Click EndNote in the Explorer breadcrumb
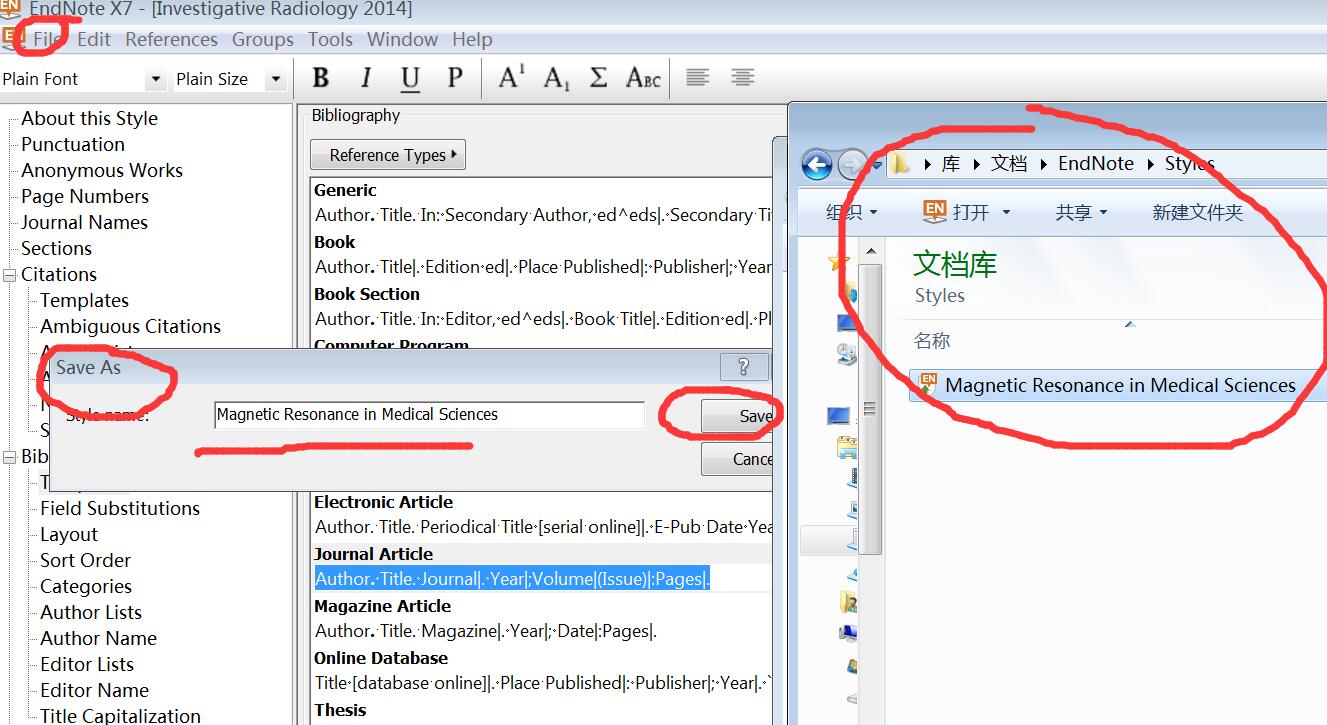Viewport: 1327px width, 725px height. pos(1096,164)
